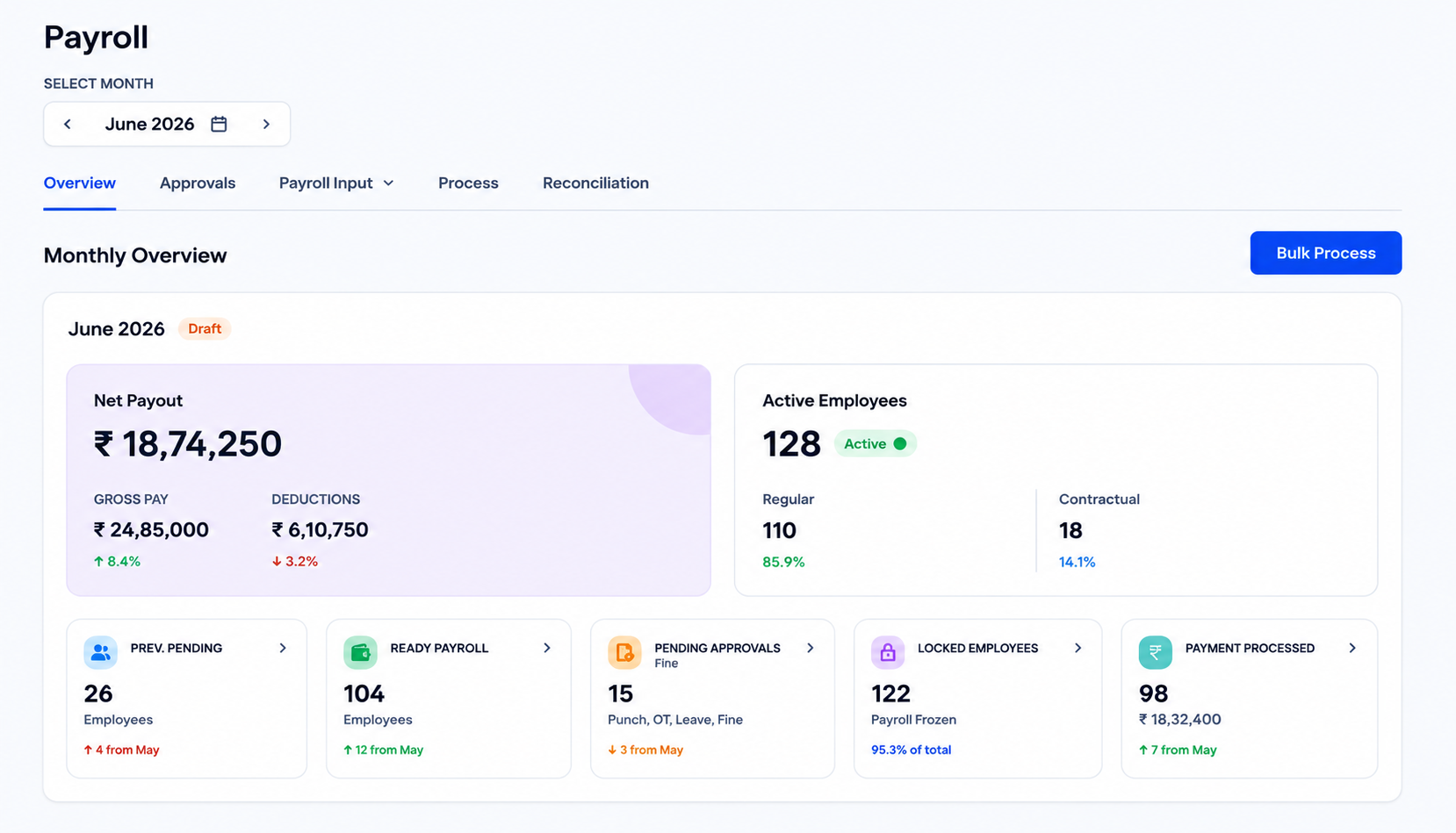
Task: Open Prev. Pending details chevron
Action: click(283, 648)
